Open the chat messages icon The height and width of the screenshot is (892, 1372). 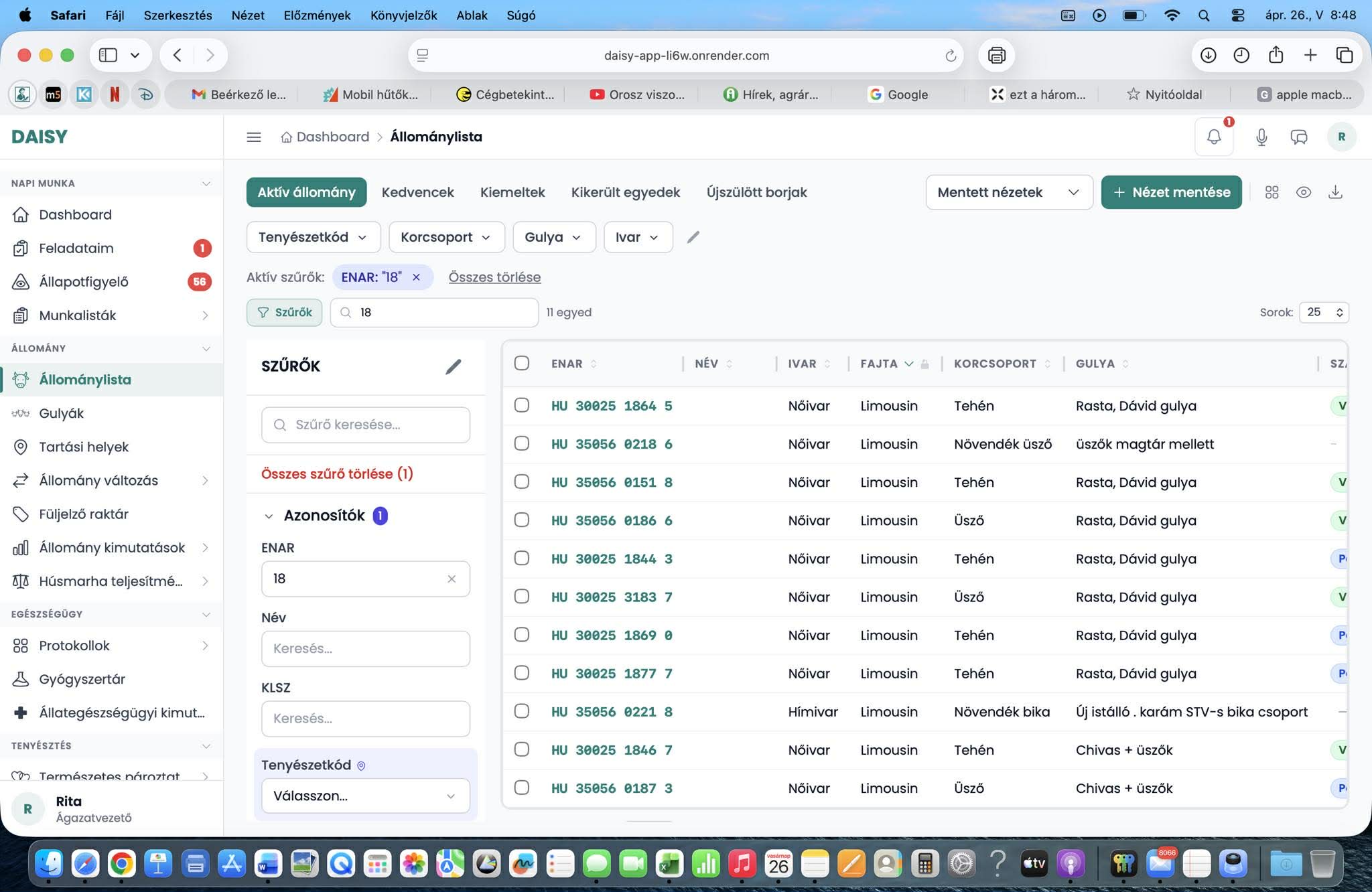tap(1299, 137)
